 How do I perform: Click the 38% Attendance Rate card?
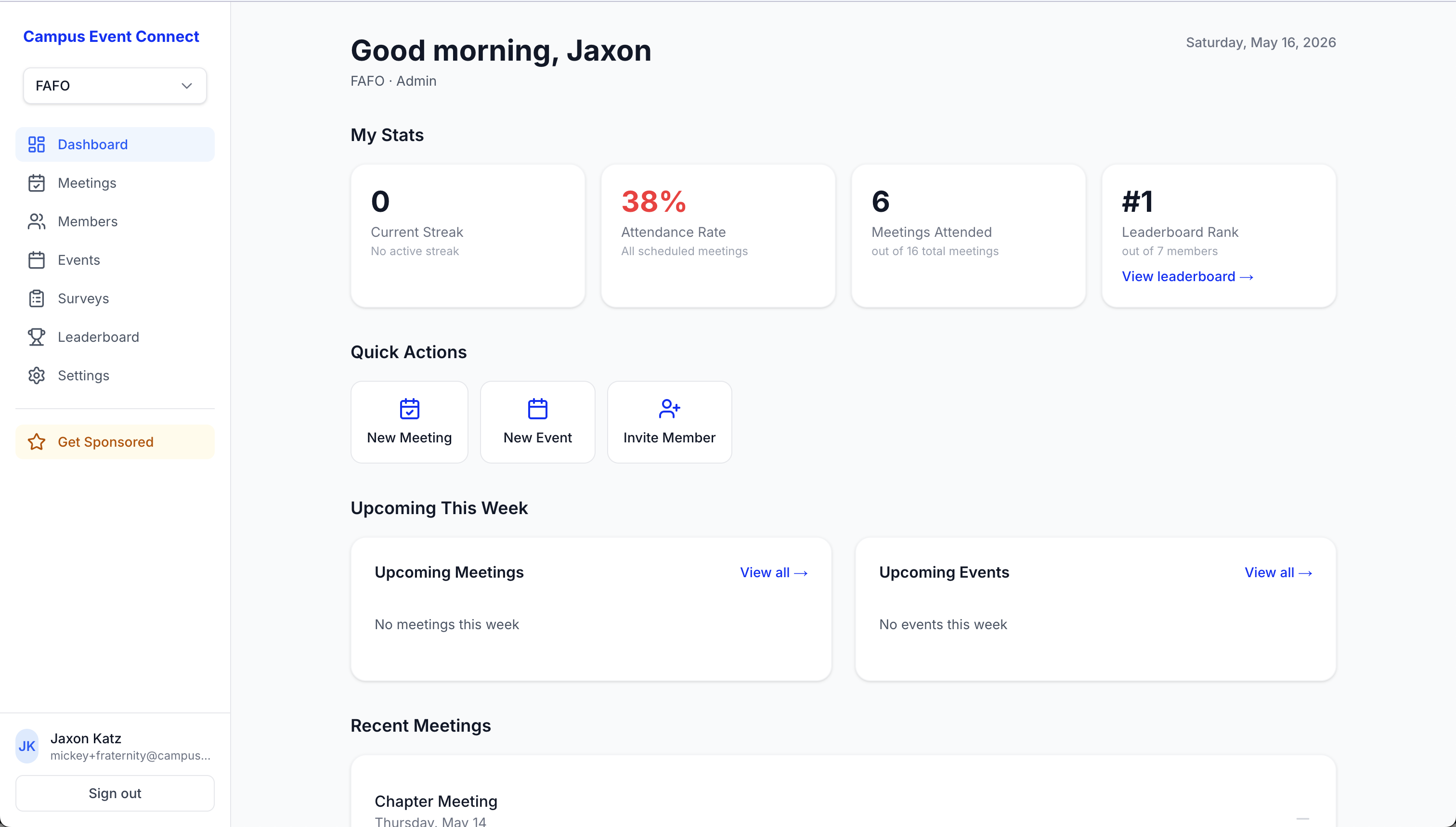(718, 236)
